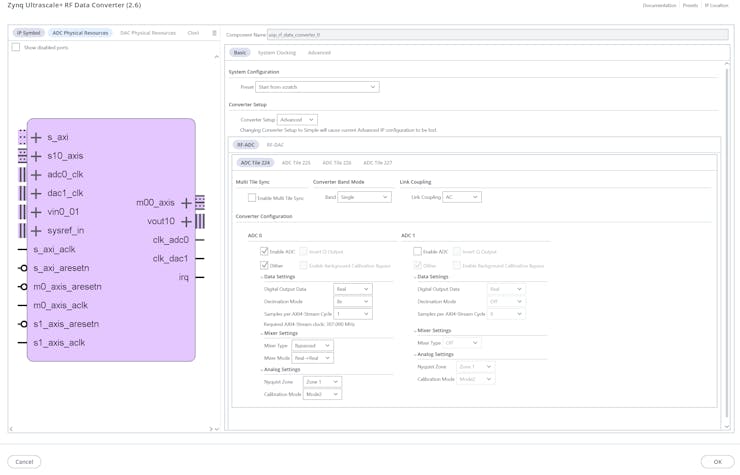Open the Band dropdown
The width and height of the screenshot is (740, 475).
[x=364, y=197]
